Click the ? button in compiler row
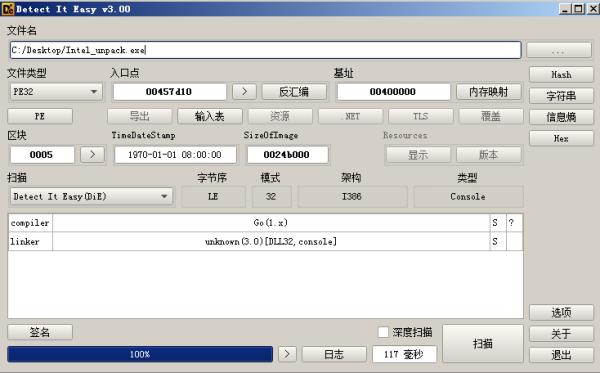Image resolution: width=600 pixels, height=373 pixels. [x=514, y=223]
